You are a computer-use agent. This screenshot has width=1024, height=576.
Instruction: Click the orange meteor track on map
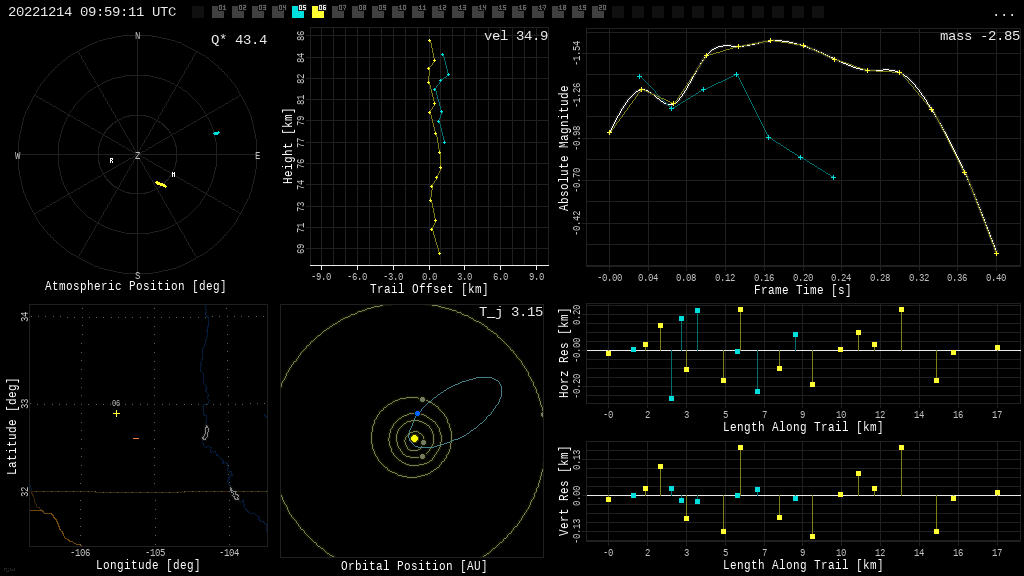click(x=136, y=438)
